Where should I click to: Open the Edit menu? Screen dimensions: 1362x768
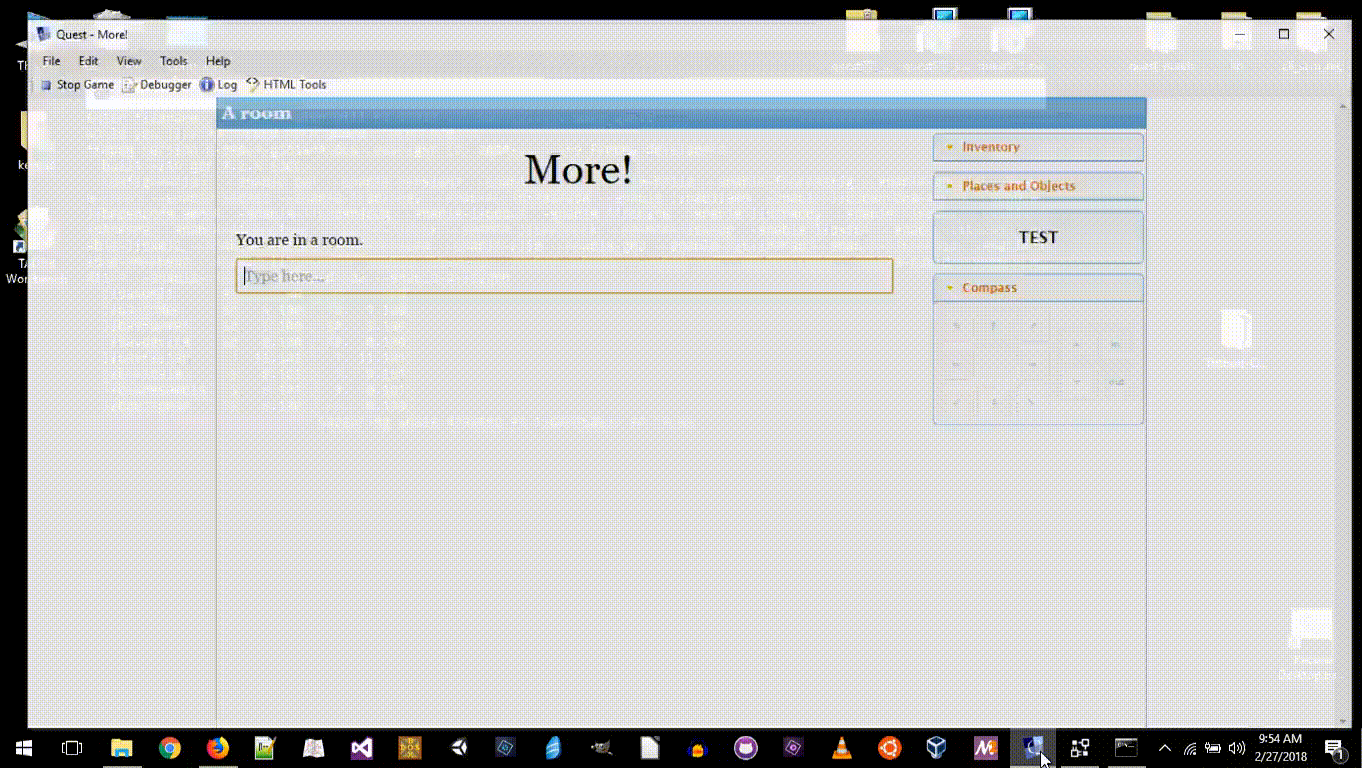tap(88, 61)
